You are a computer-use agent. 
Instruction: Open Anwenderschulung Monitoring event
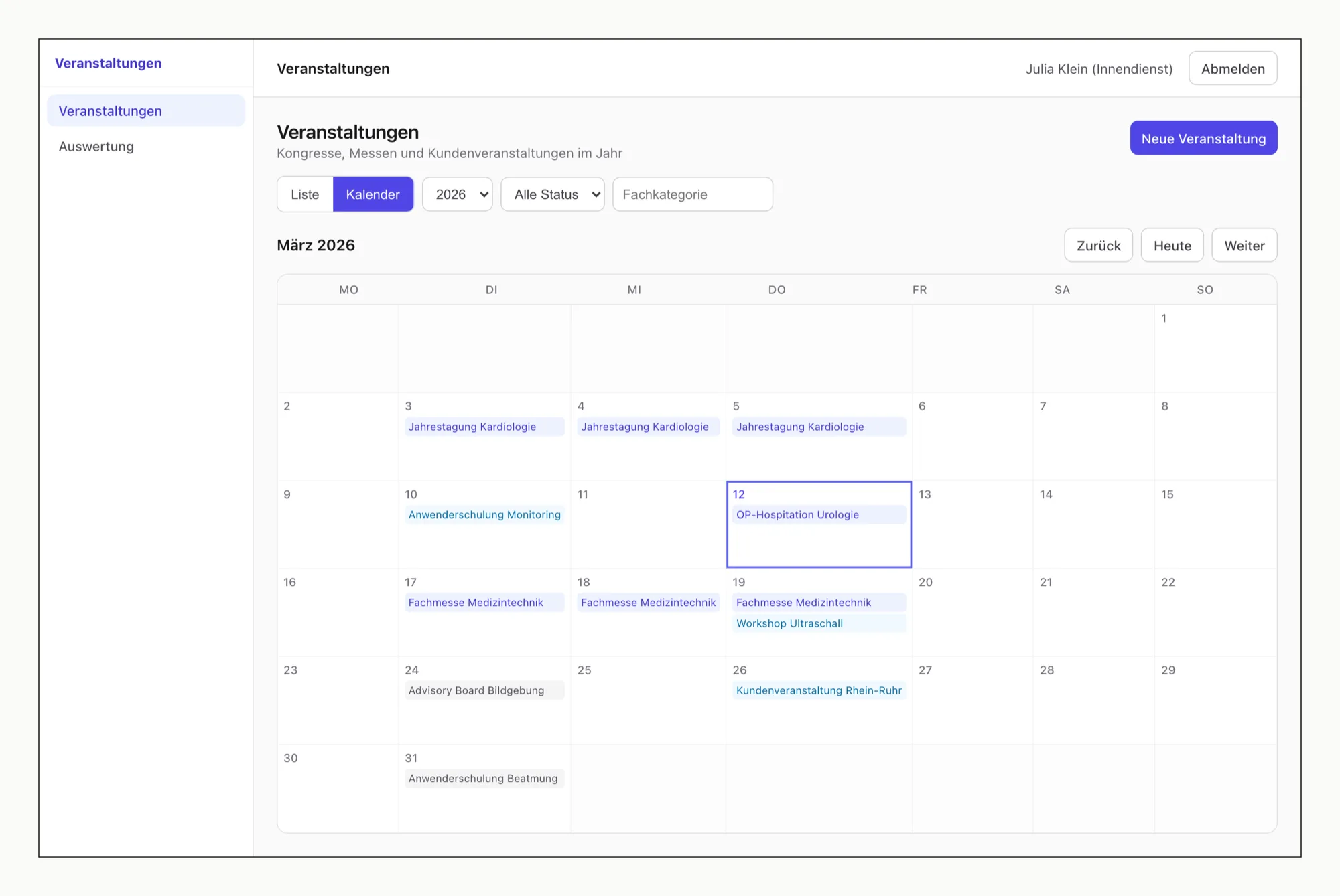point(484,514)
